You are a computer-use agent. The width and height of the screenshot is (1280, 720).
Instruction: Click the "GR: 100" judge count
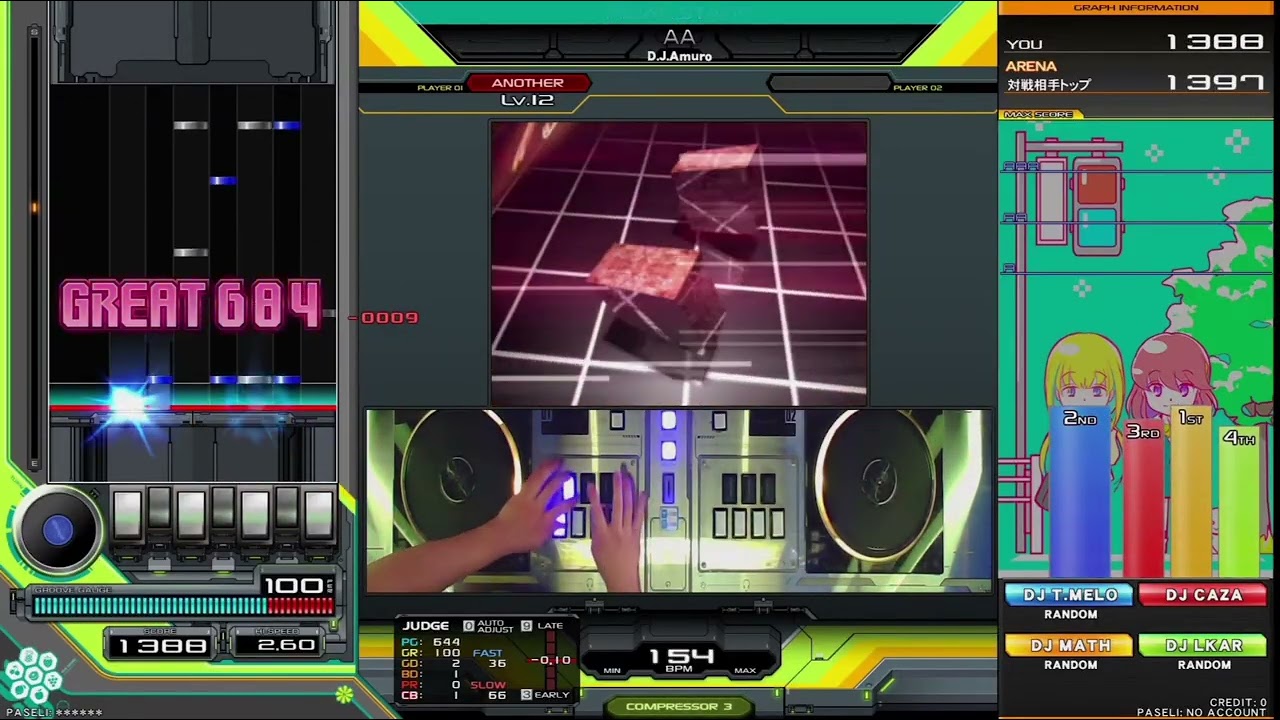pyautogui.click(x=431, y=653)
